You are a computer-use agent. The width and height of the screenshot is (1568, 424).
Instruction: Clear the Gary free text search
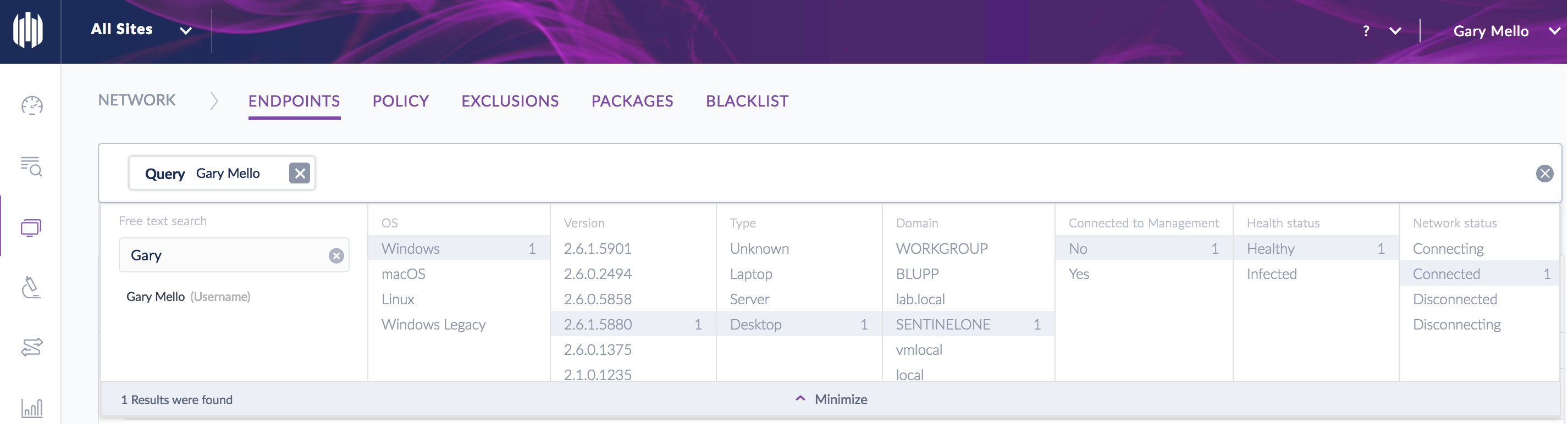coord(336,256)
